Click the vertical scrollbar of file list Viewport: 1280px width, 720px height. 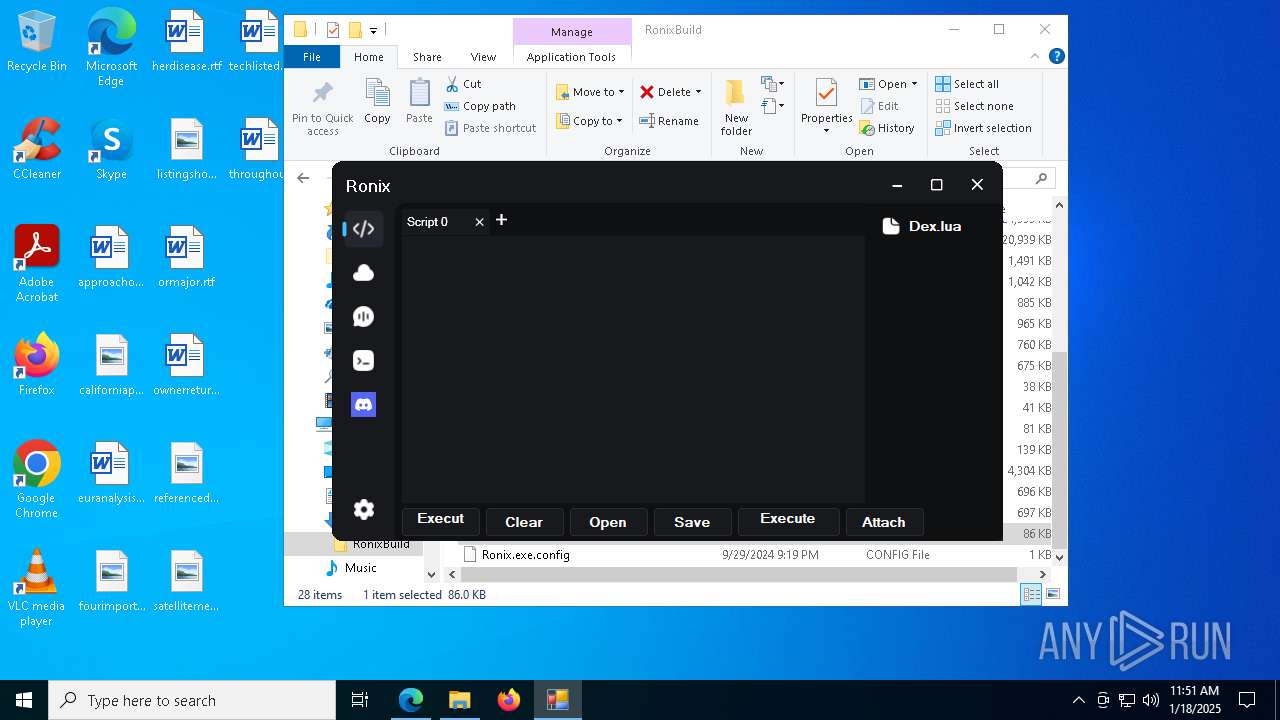(1060, 450)
